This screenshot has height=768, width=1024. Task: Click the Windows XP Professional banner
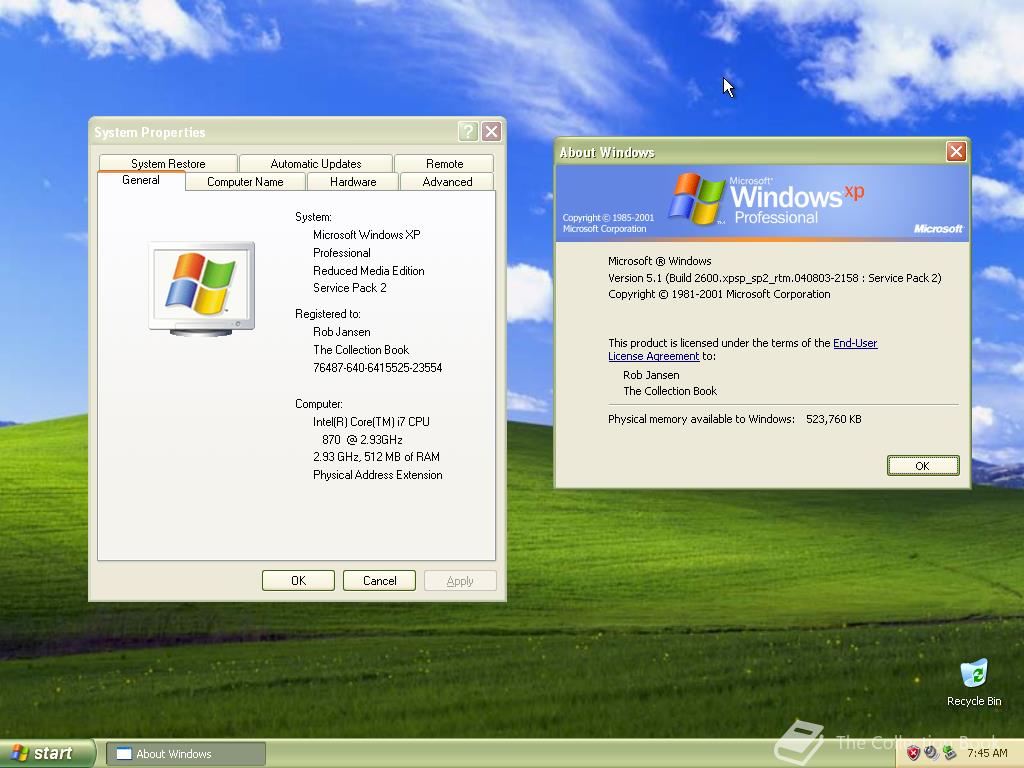tap(762, 202)
